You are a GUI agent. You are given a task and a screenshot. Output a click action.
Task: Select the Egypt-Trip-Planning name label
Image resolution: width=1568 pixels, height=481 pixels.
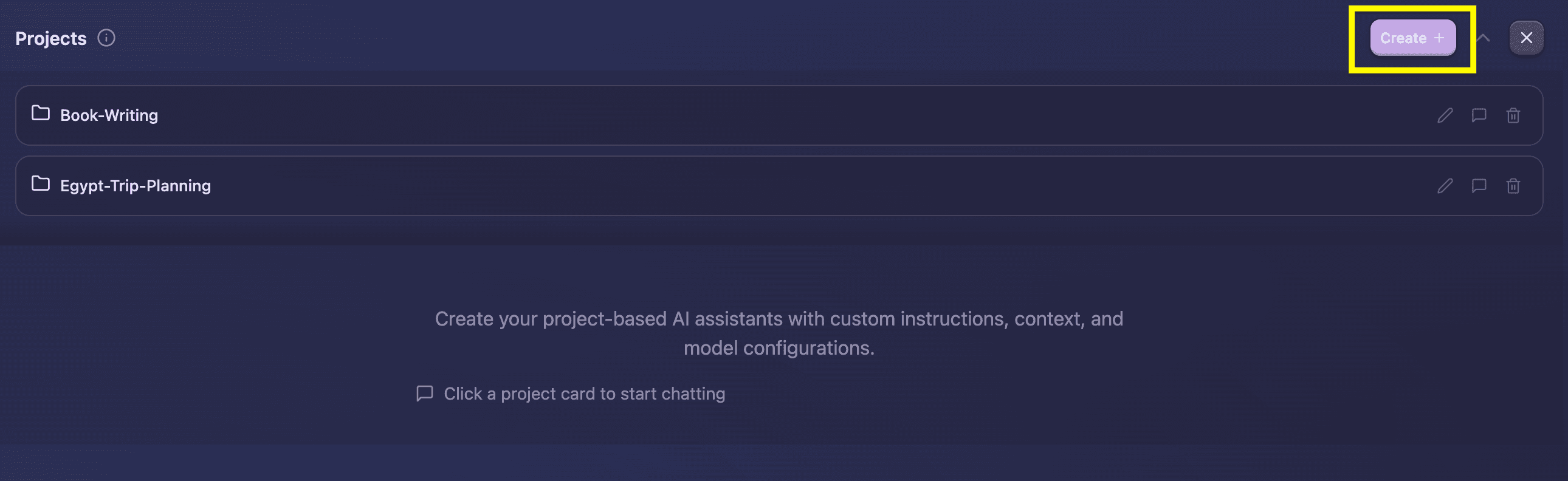coord(136,186)
